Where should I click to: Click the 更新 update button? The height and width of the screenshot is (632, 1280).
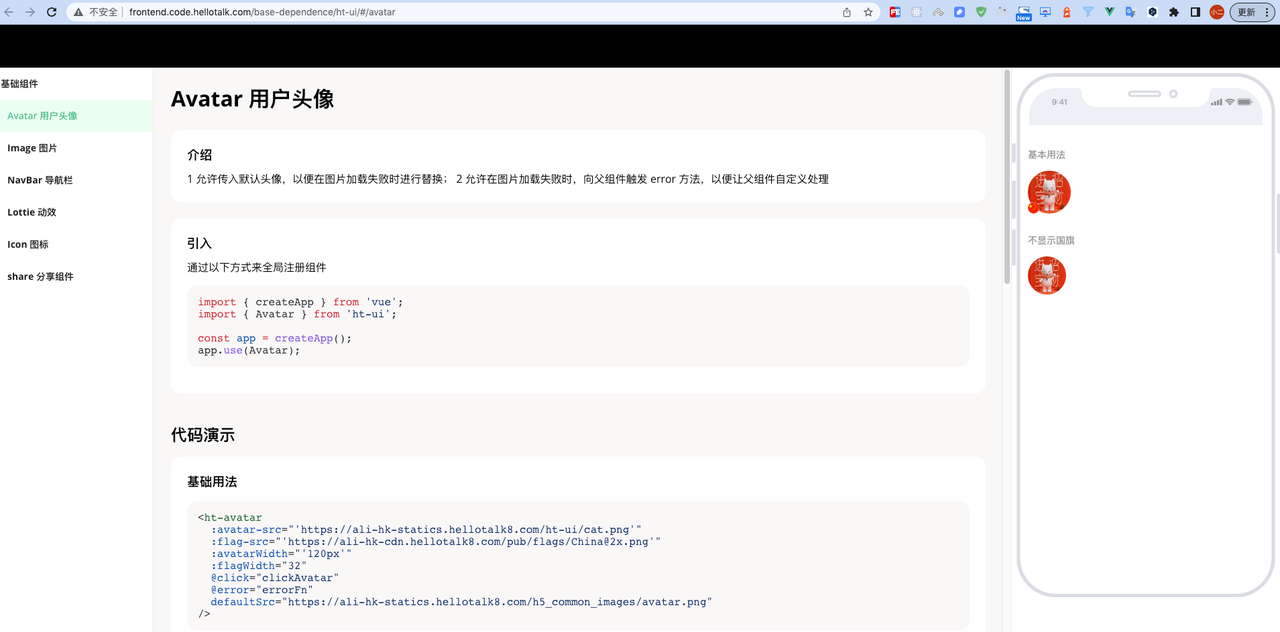click(x=1246, y=12)
